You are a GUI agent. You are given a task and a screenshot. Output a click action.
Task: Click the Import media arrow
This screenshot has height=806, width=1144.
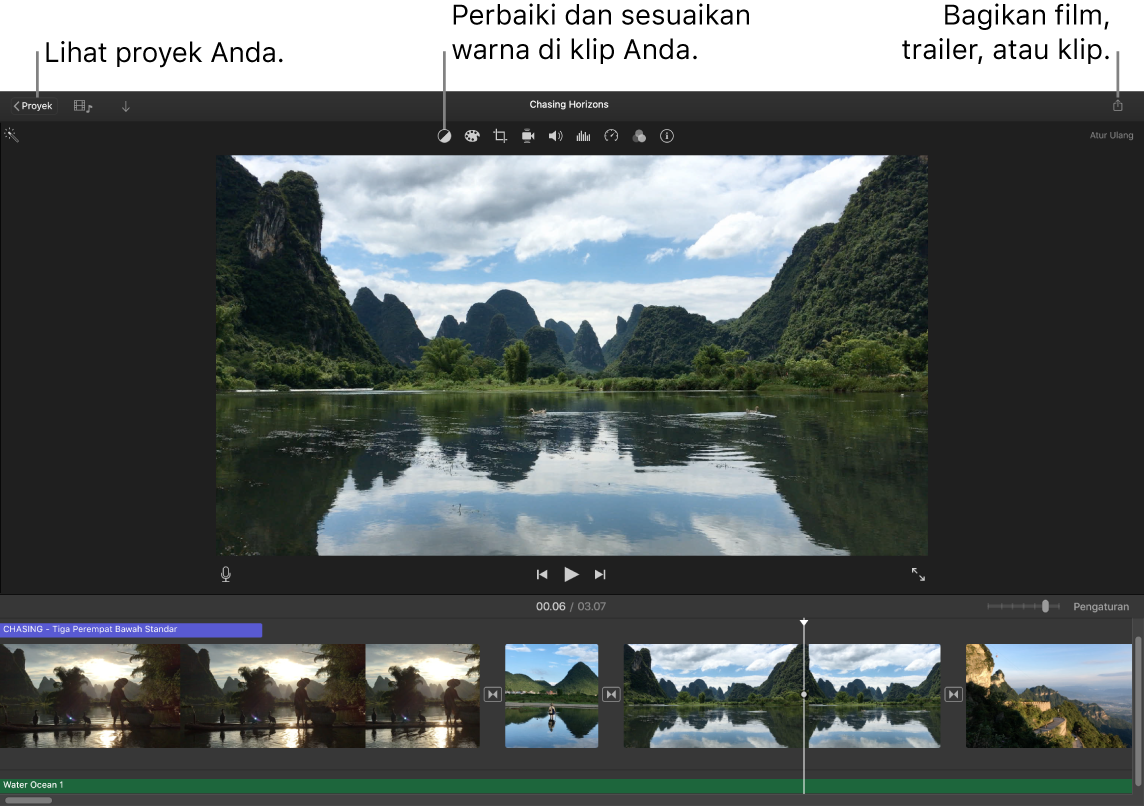125,105
